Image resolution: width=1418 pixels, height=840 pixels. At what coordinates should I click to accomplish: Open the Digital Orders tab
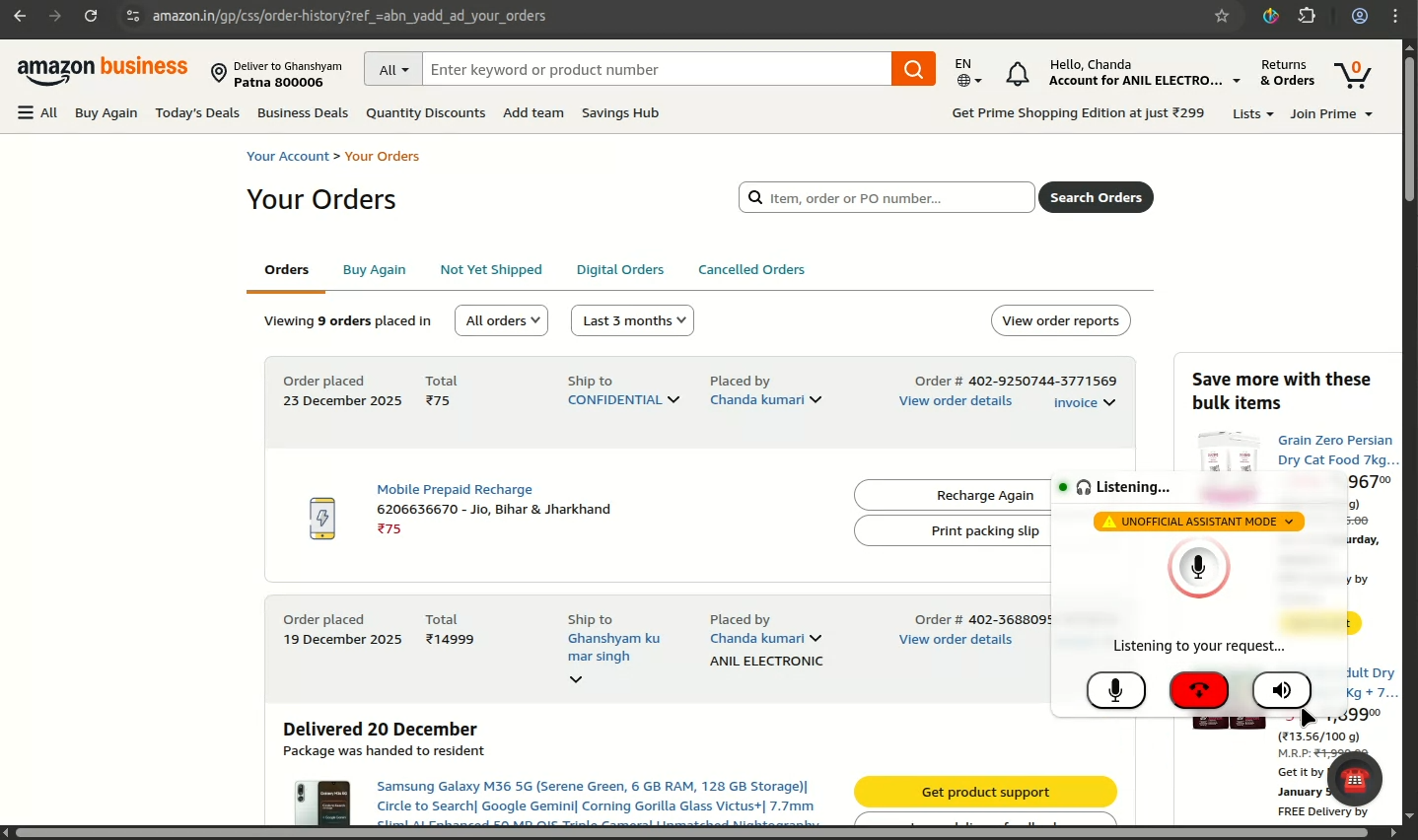click(x=620, y=270)
